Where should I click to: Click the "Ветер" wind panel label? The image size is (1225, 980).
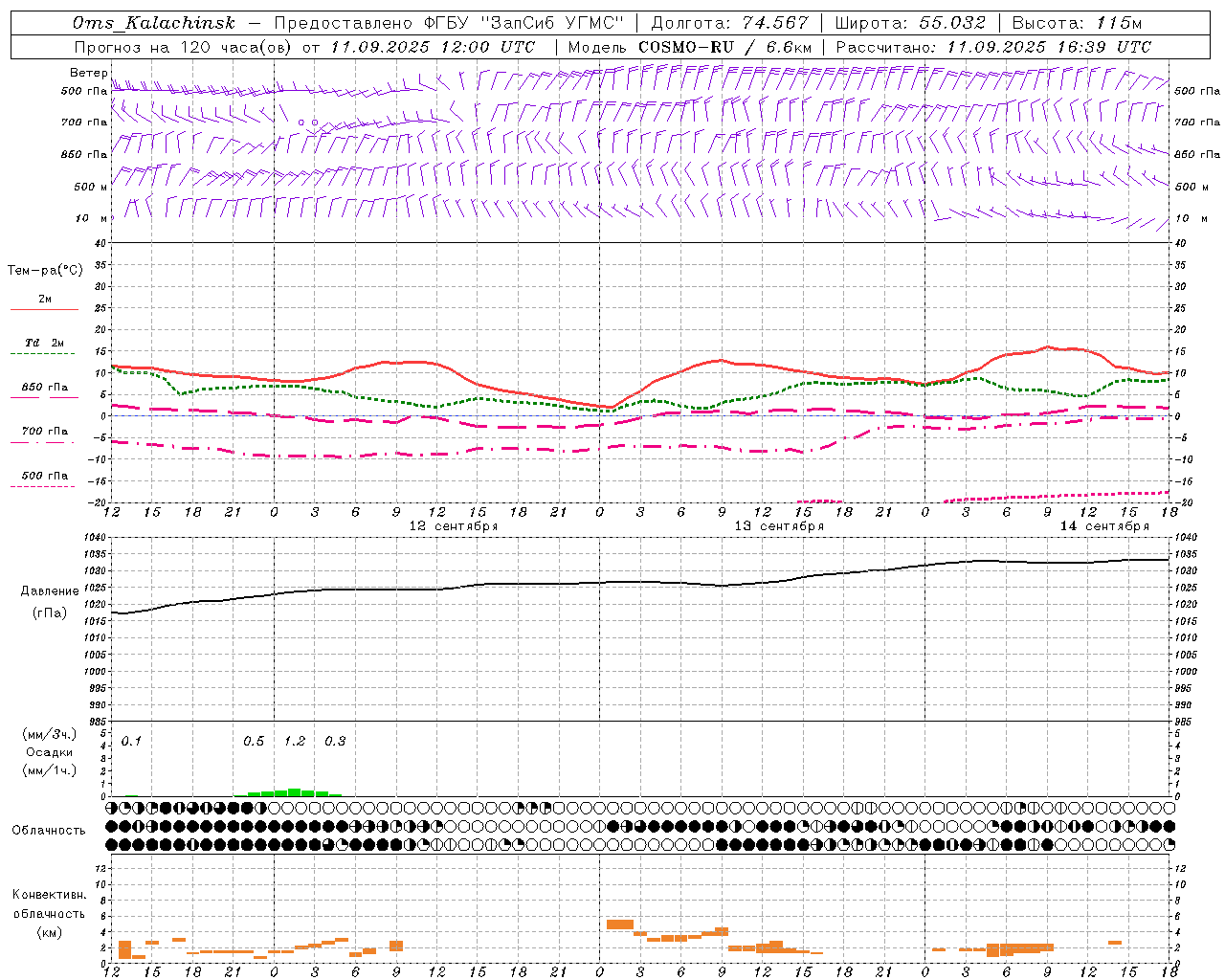point(88,73)
